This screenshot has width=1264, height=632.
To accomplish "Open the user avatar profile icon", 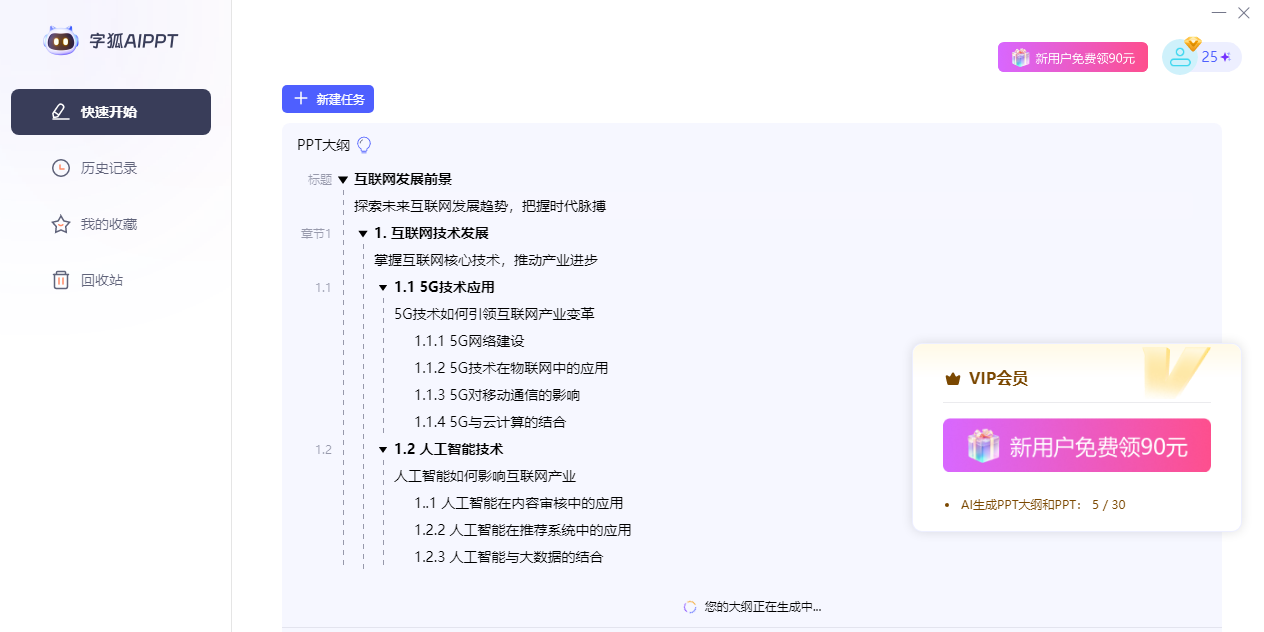I will [1180, 57].
